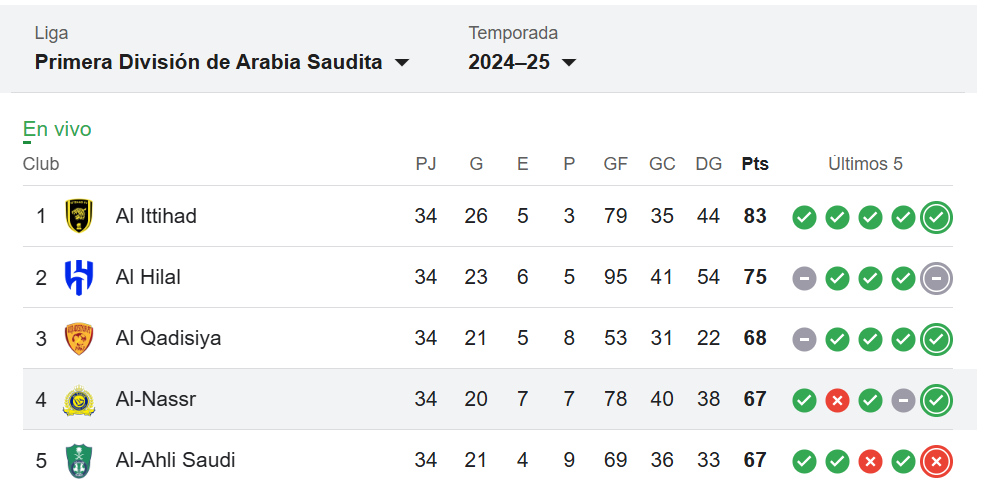Click the Pts column header
985x490 pixels.
coord(755,164)
